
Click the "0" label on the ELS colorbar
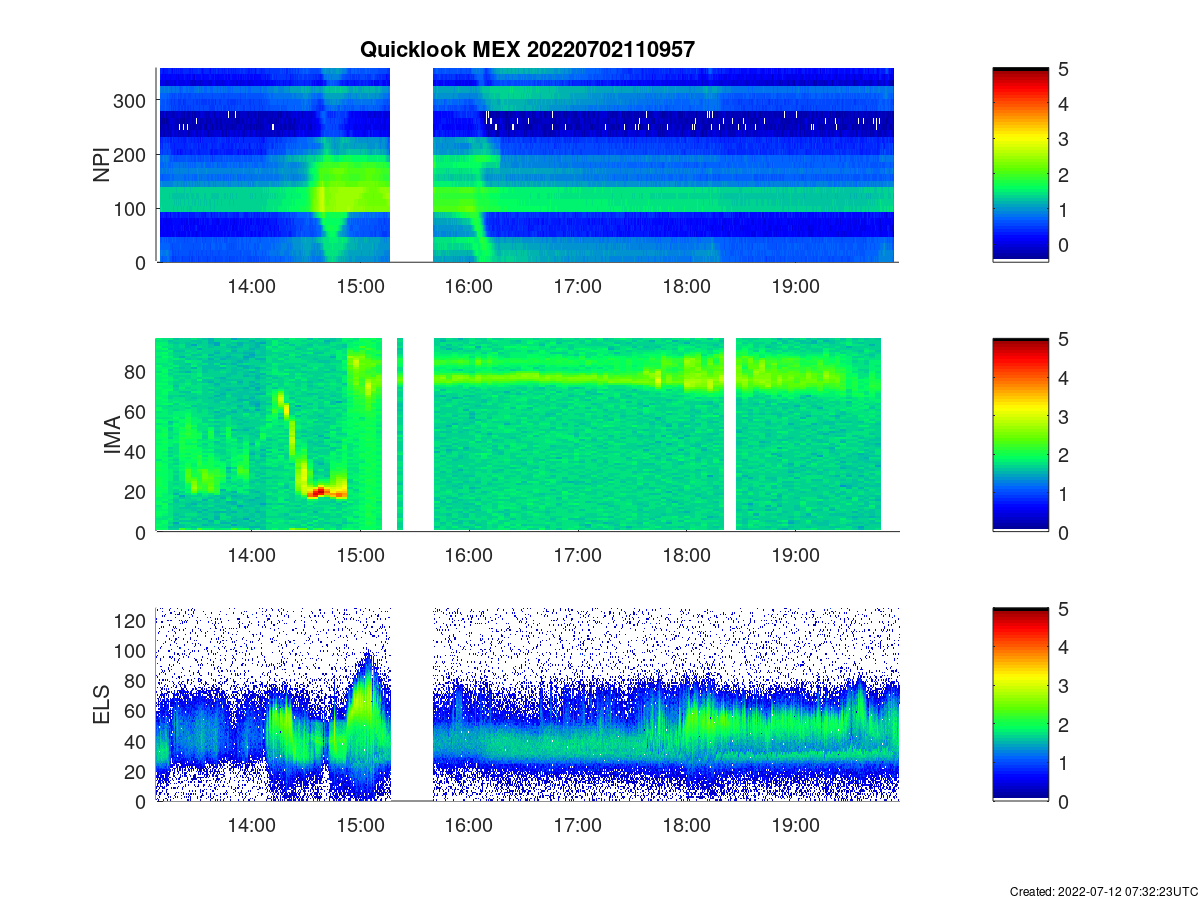point(1065,801)
